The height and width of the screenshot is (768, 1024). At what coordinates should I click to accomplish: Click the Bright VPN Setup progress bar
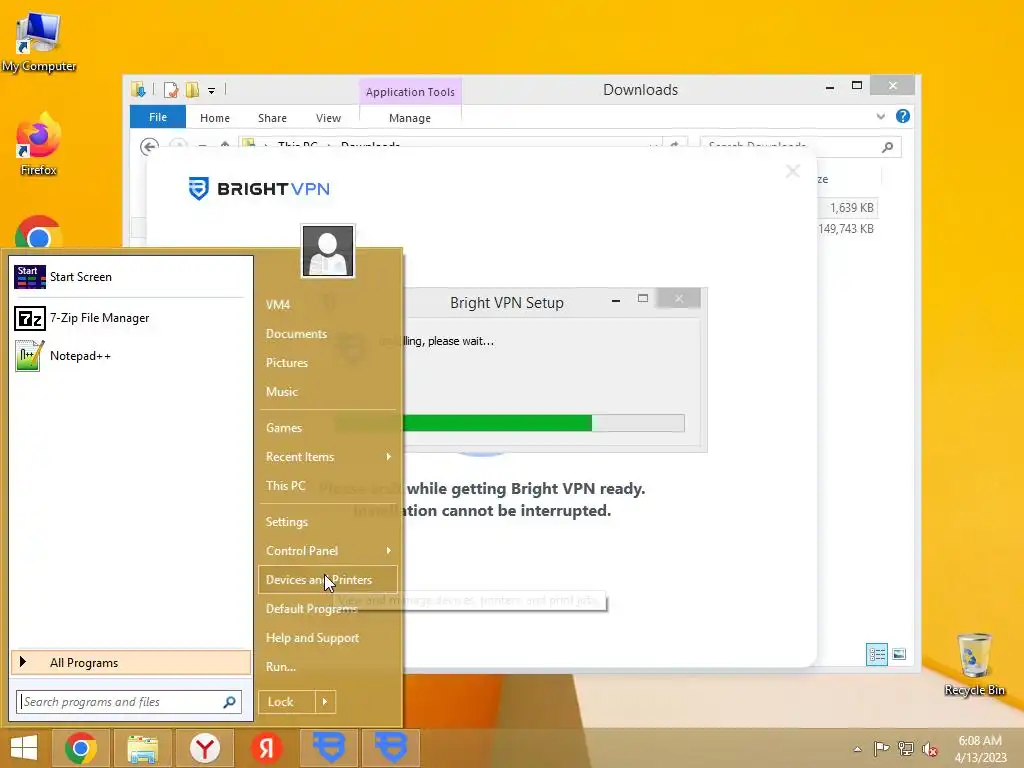click(509, 423)
